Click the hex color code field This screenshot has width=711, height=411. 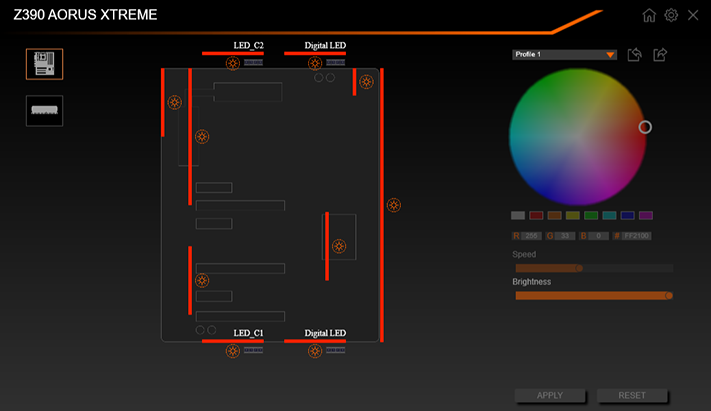pyautogui.click(x=637, y=236)
